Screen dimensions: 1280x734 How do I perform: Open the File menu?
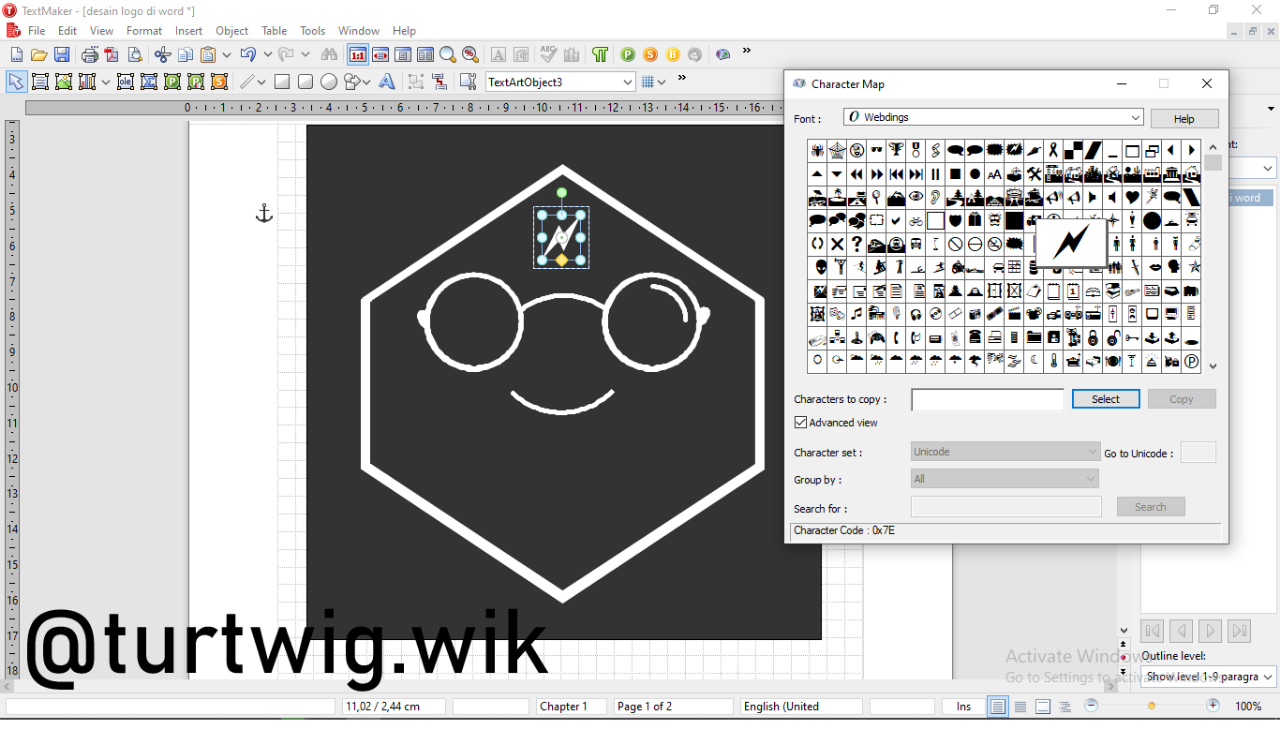point(37,31)
